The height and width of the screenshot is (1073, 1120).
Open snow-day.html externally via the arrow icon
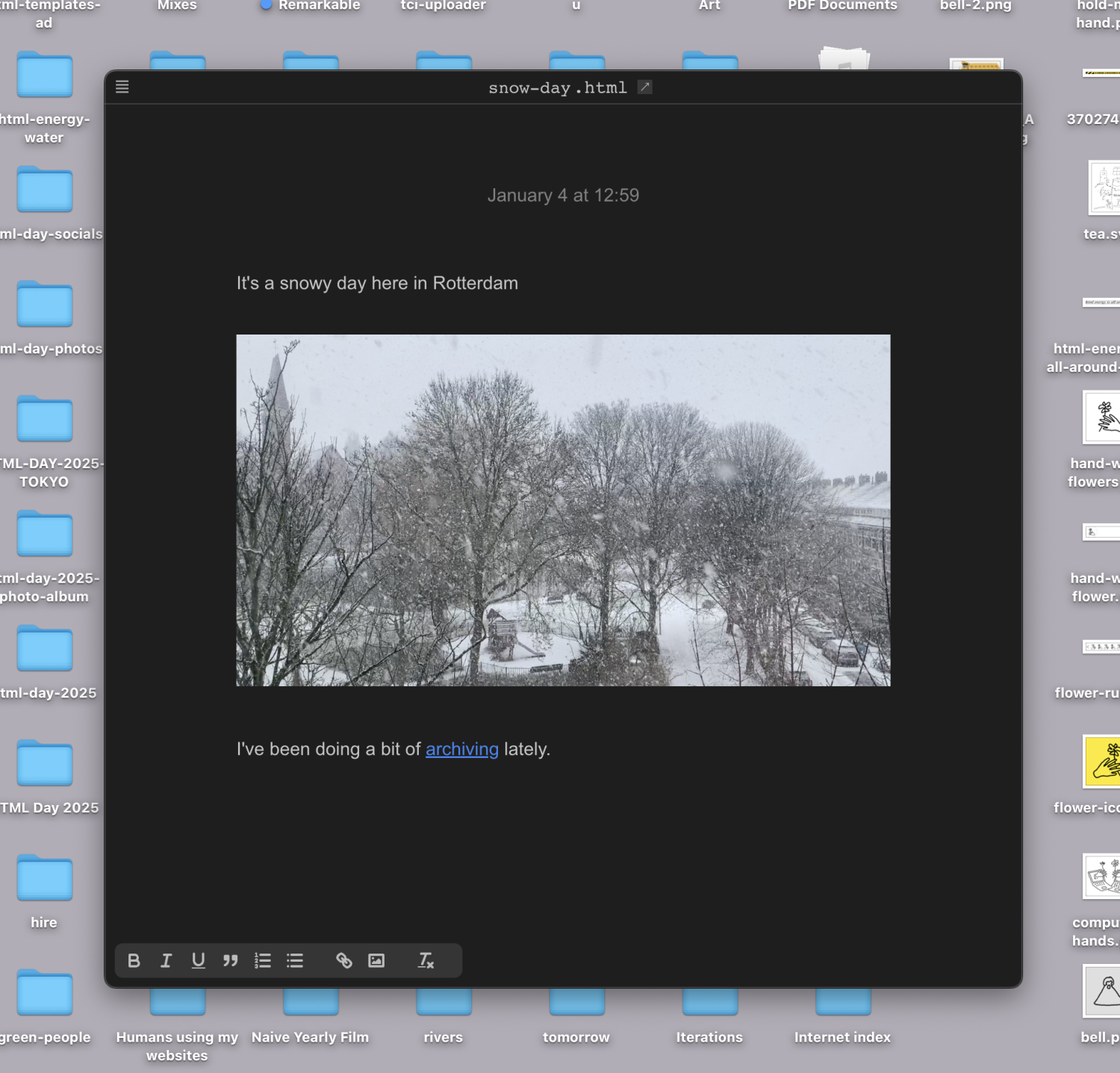click(645, 87)
